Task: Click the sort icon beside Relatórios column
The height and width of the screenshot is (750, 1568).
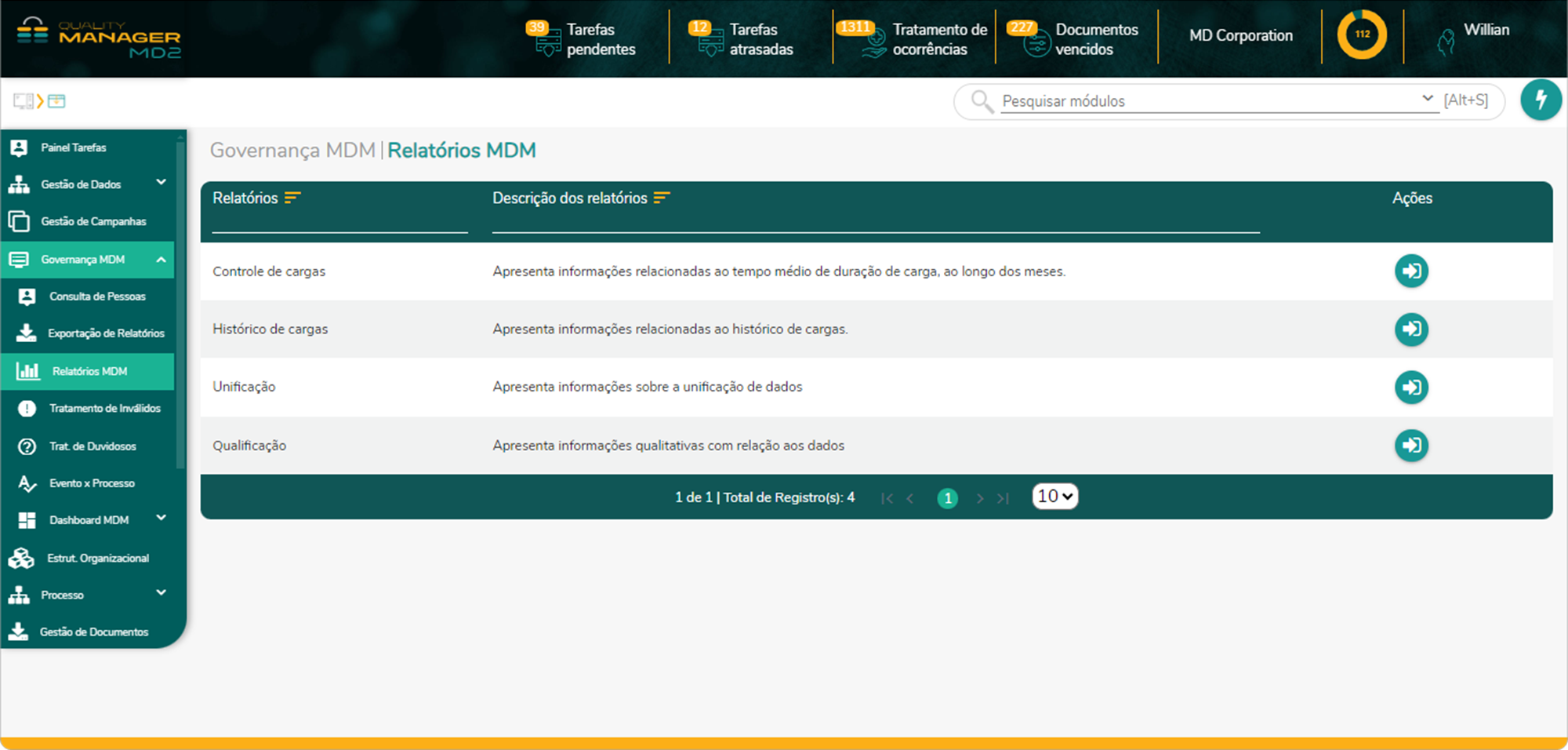Action: 292,198
